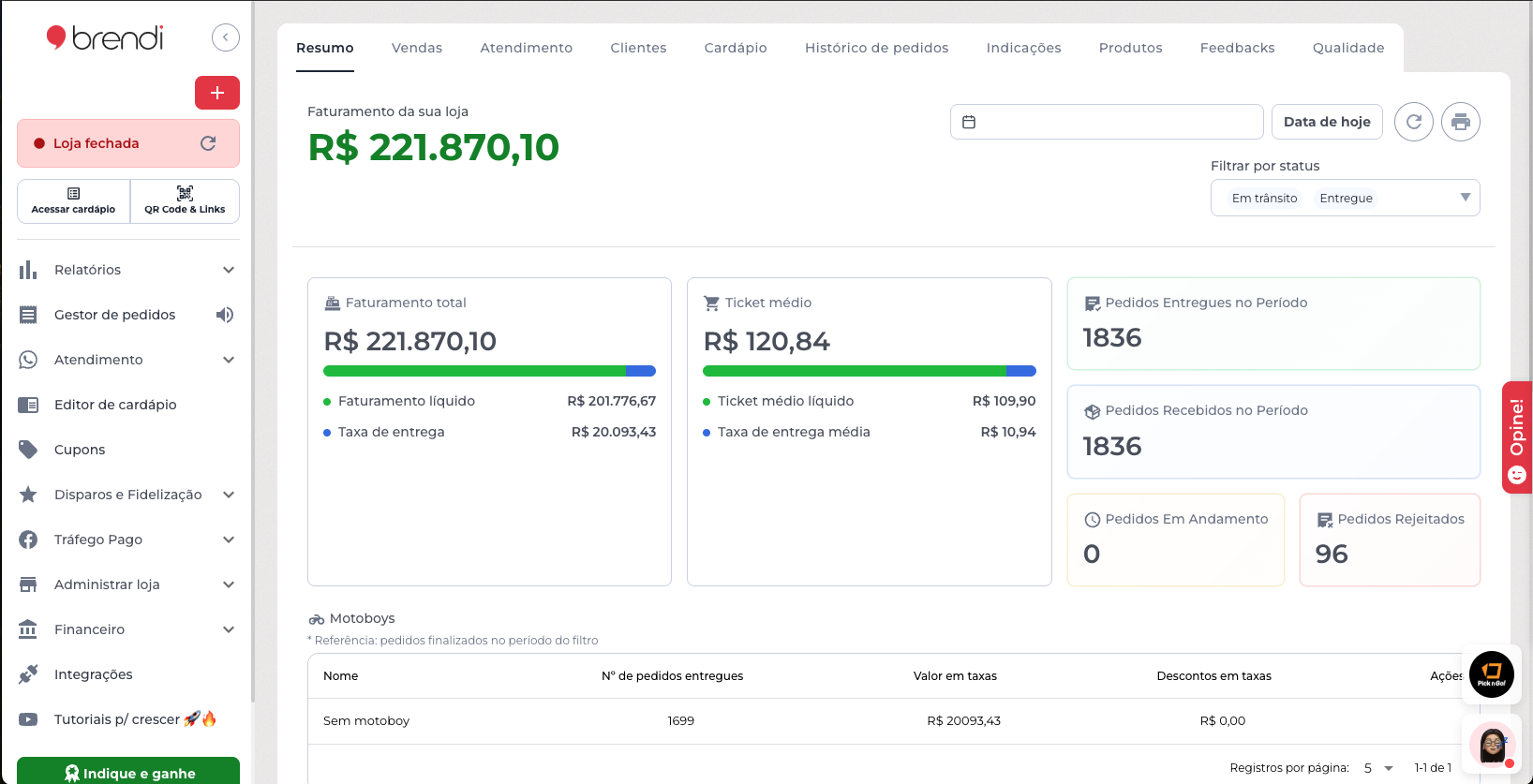Switch to the Atendimento tab
1533x784 pixels.
[x=526, y=48]
